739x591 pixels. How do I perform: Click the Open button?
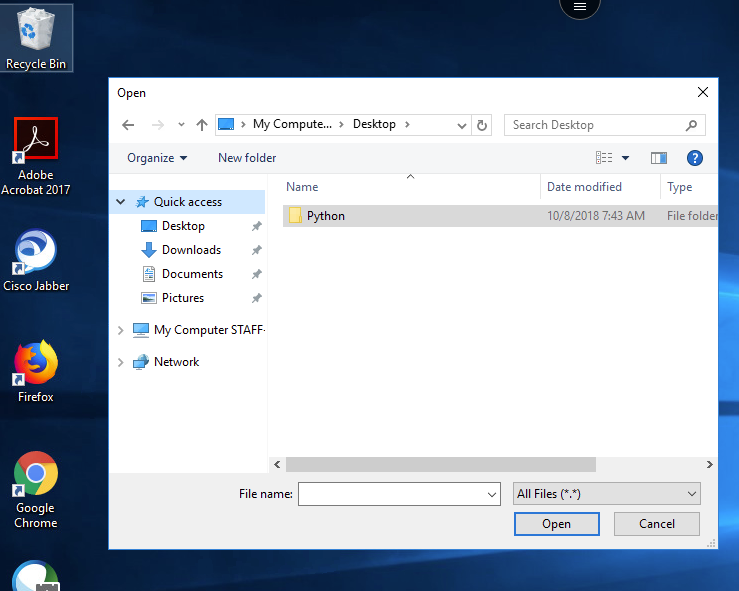(x=557, y=524)
